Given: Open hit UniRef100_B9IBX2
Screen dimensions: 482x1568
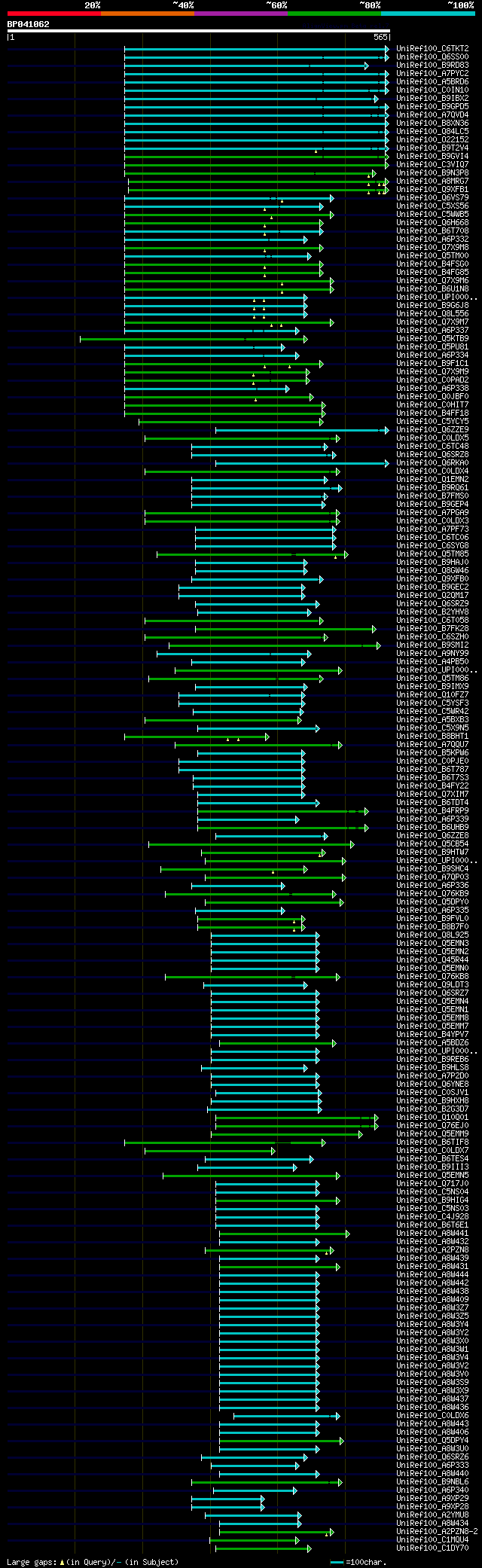Looking at the screenshot, I should (432, 98).
